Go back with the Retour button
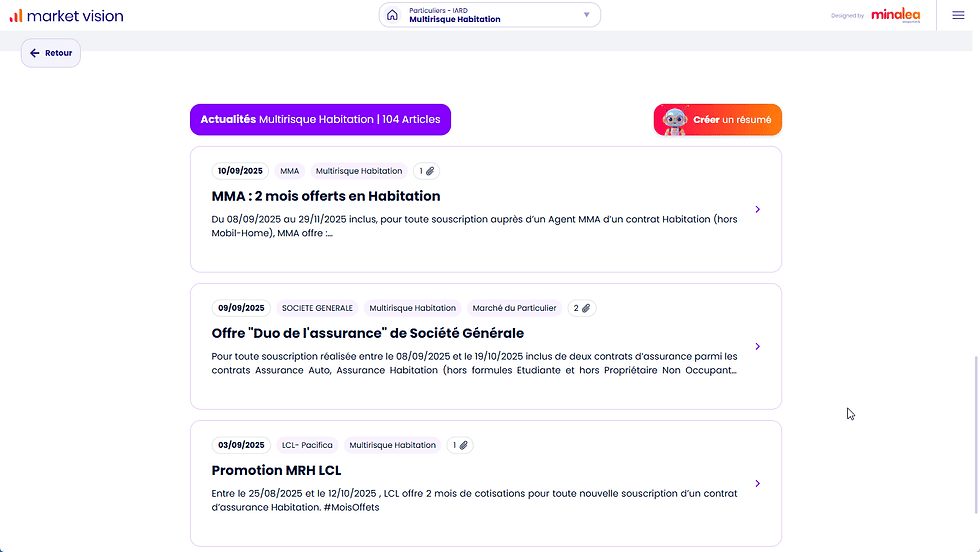This screenshot has width=980, height=552. click(x=51, y=53)
